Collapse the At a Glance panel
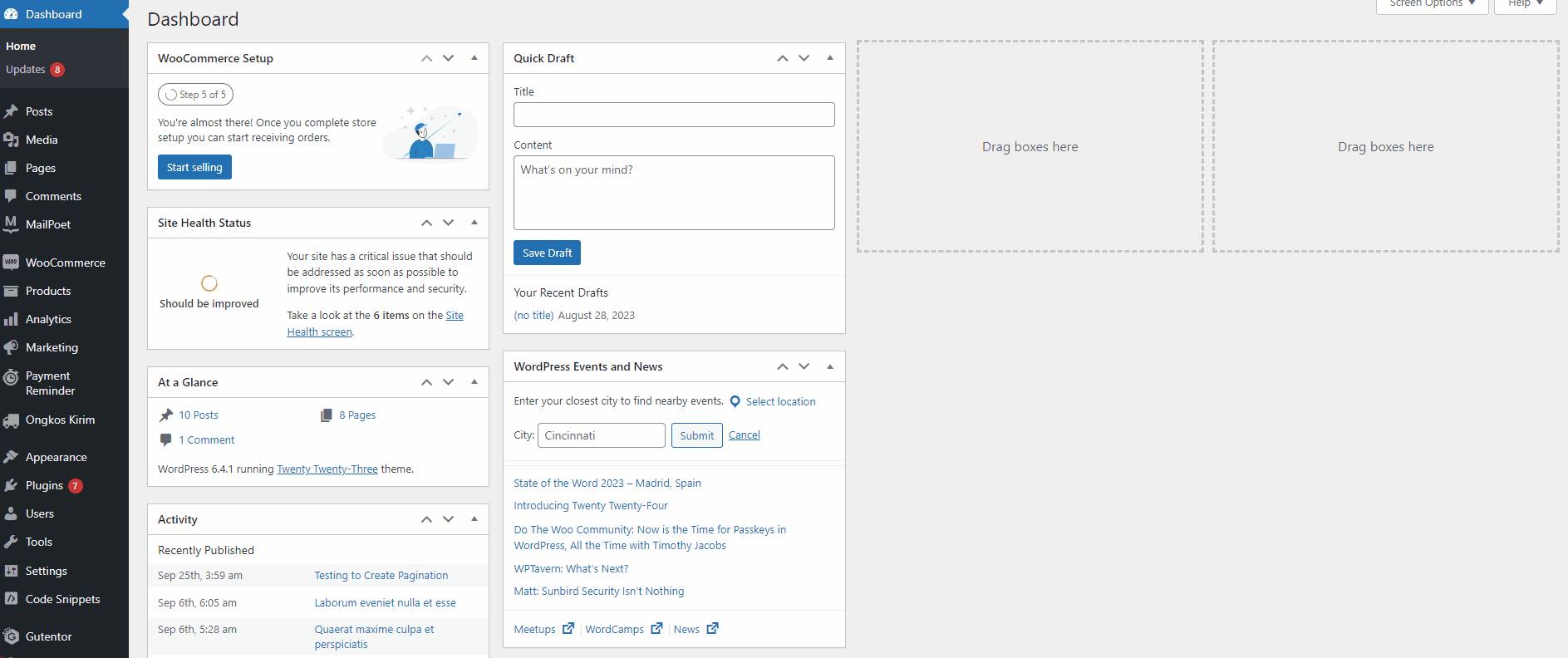The image size is (1568, 658). tap(474, 382)
